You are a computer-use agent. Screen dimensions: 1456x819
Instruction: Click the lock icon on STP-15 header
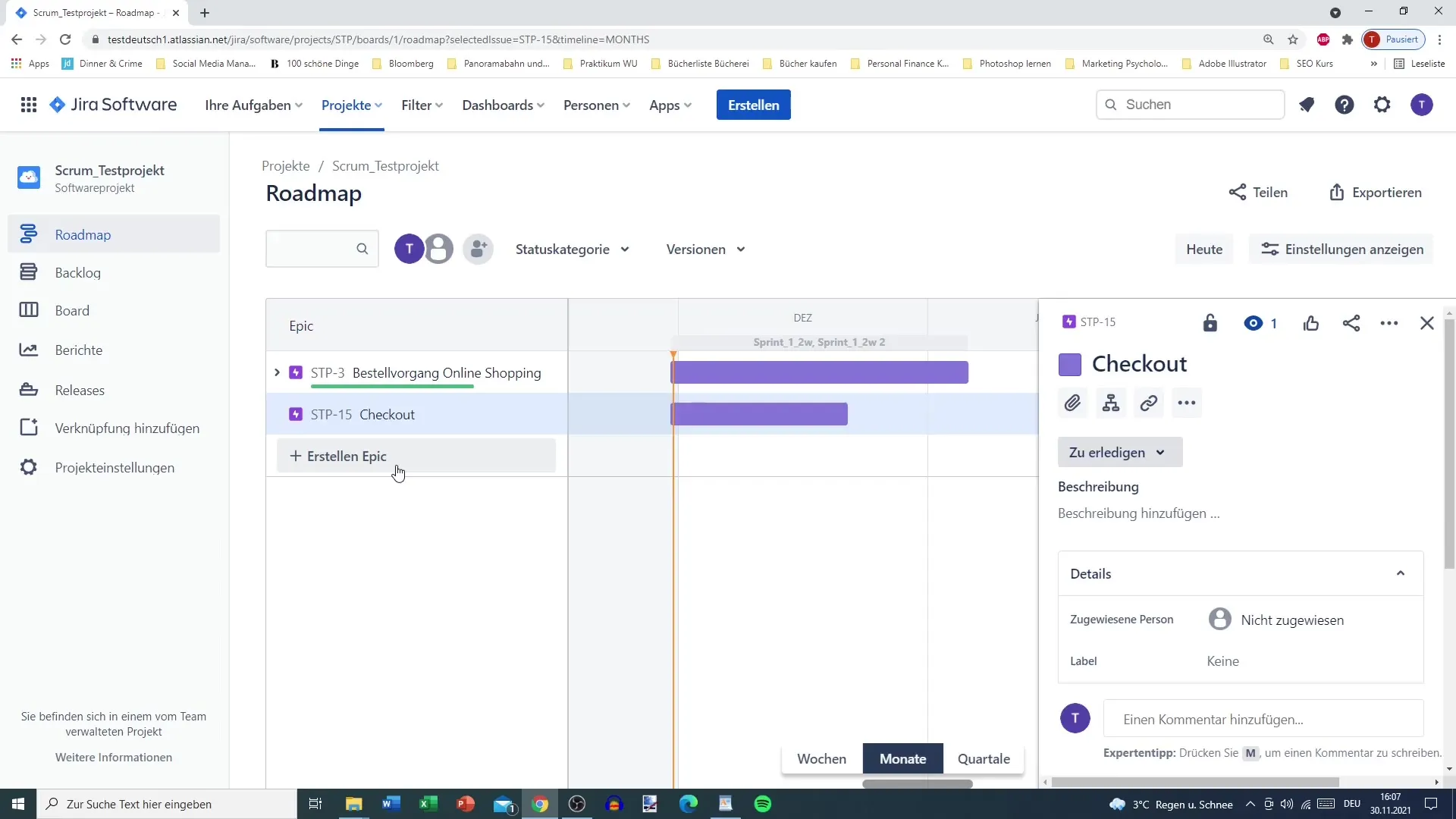tap(1210, 322)
